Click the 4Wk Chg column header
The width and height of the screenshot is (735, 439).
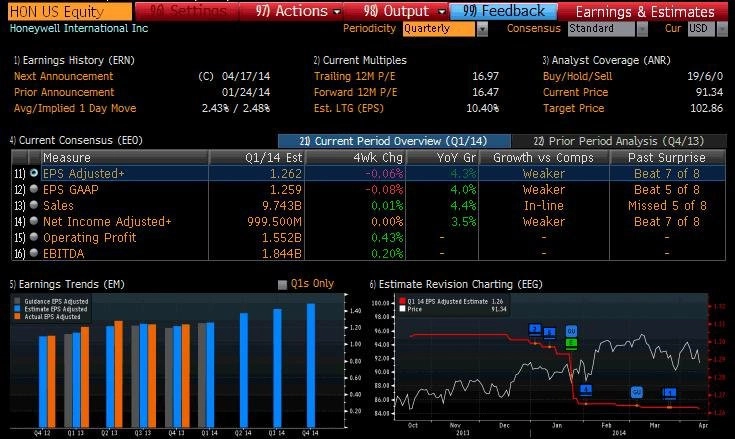click(356, 157)
